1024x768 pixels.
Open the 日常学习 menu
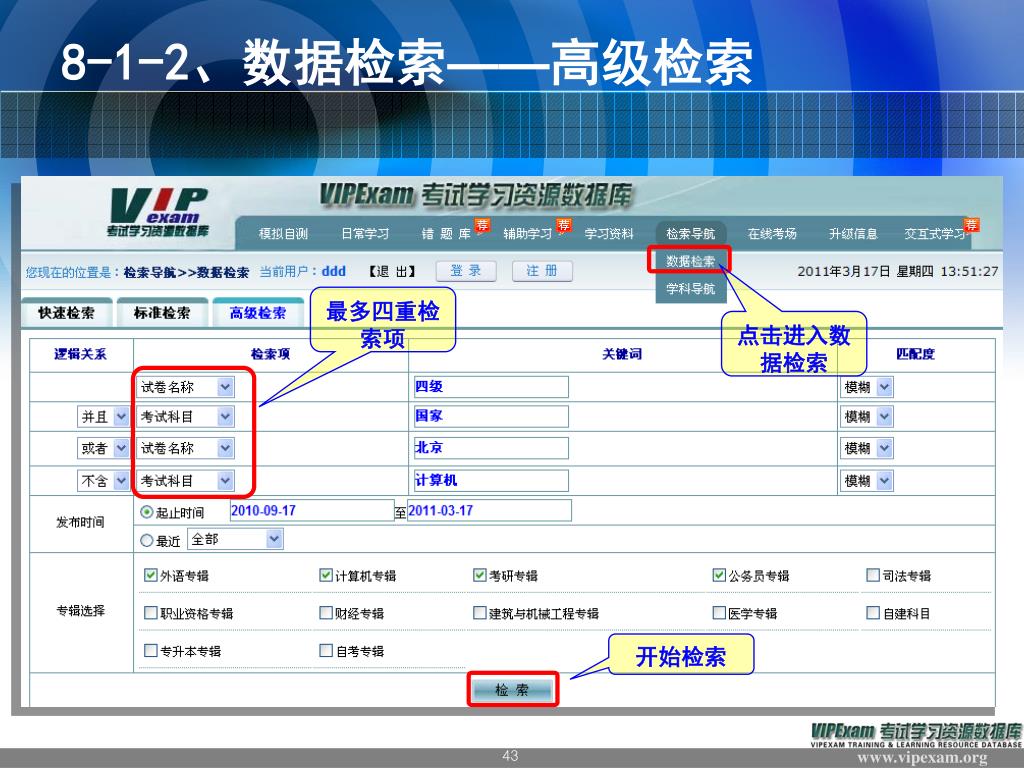click(365, 234)
